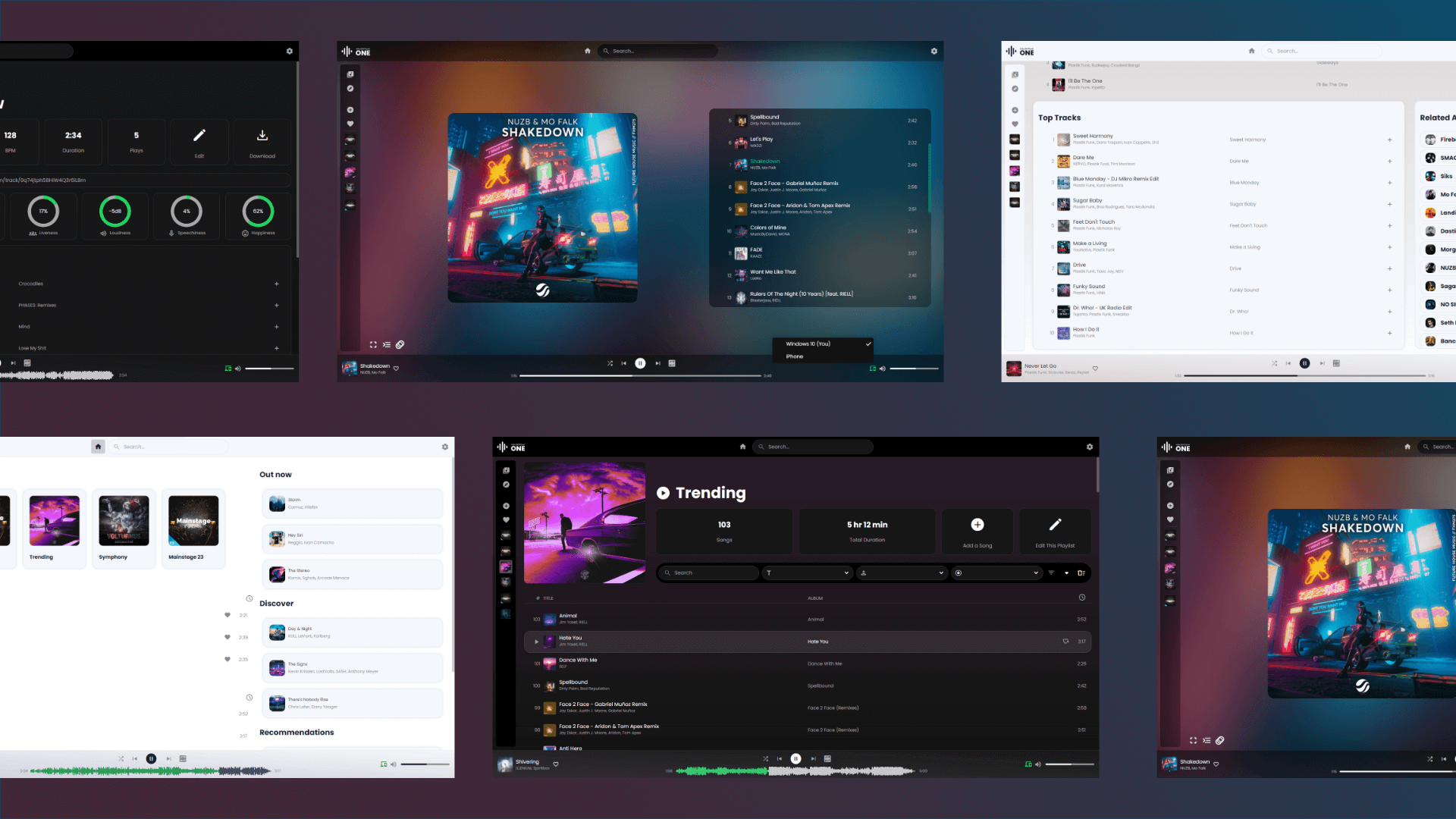Play Hate You row in the Trending list

point(537,642)
